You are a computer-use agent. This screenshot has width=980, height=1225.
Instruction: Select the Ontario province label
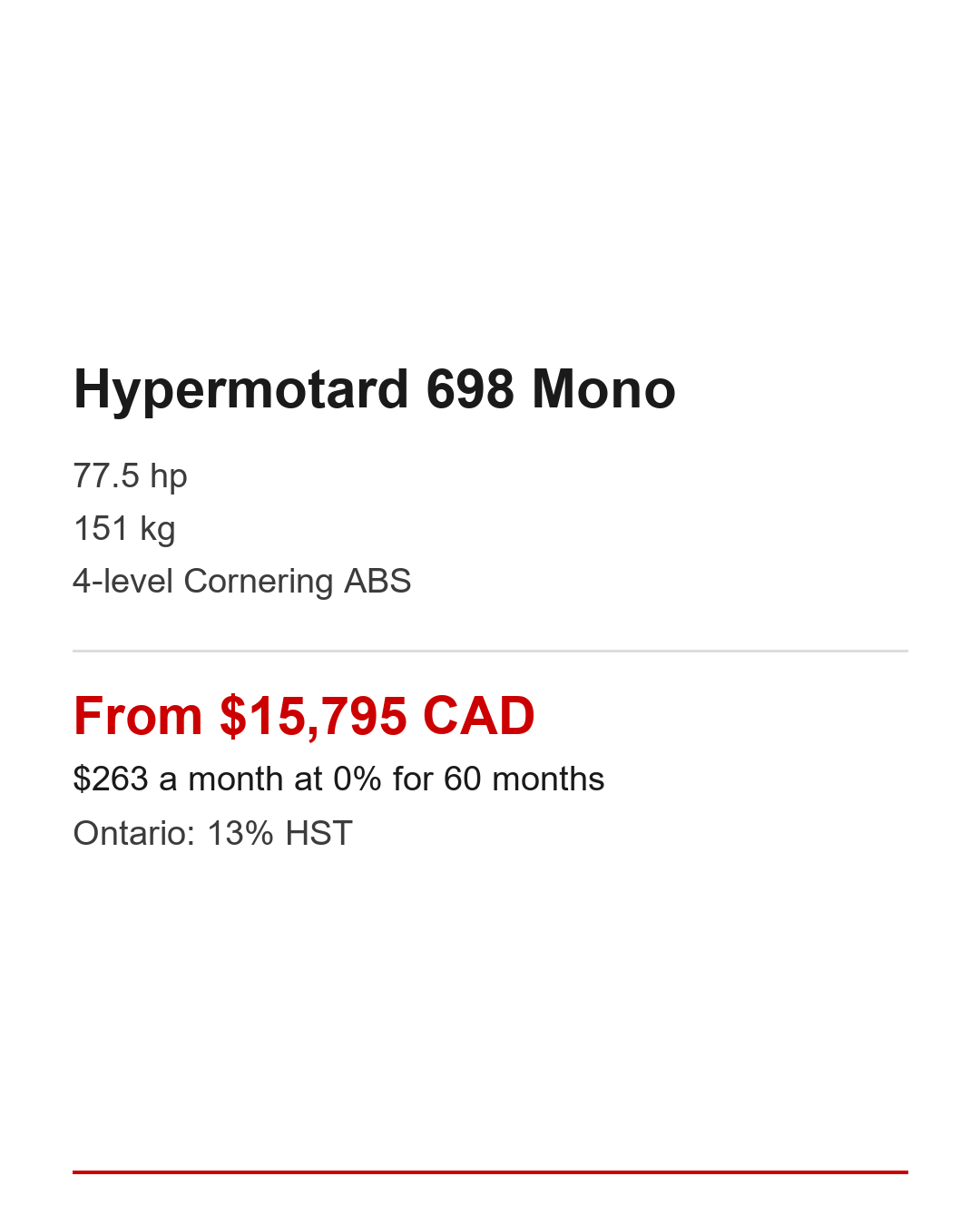pos(133,834)
